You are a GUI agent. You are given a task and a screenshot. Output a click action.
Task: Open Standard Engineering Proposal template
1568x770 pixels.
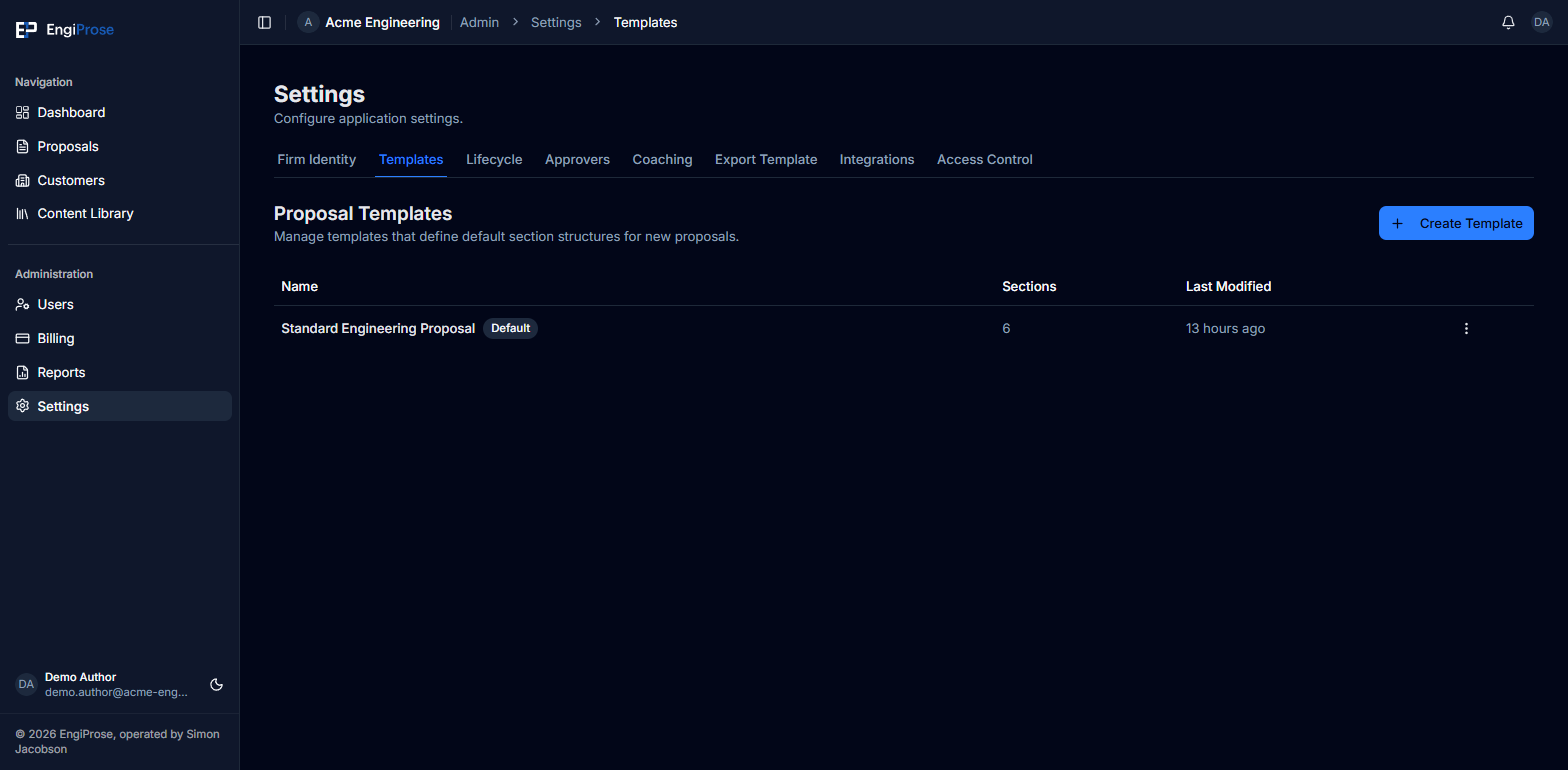click(x=378, y=328)
